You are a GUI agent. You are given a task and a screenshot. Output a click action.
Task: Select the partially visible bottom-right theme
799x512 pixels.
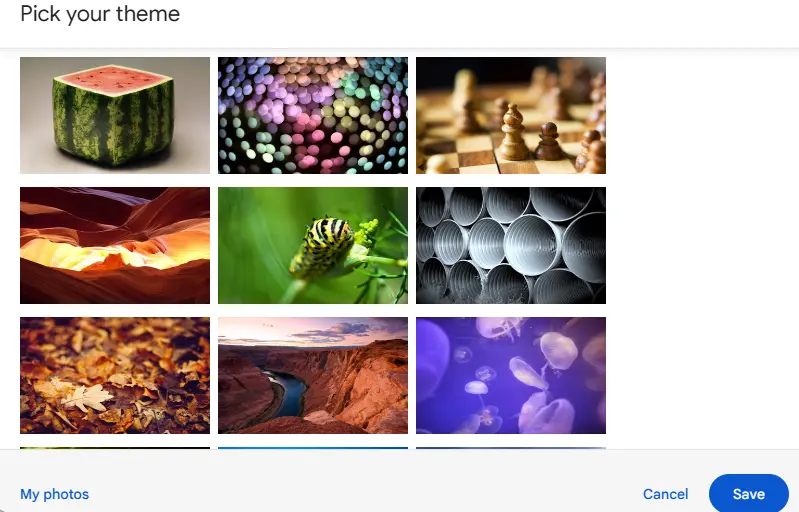pyautogui.click(x=511, y=448)
